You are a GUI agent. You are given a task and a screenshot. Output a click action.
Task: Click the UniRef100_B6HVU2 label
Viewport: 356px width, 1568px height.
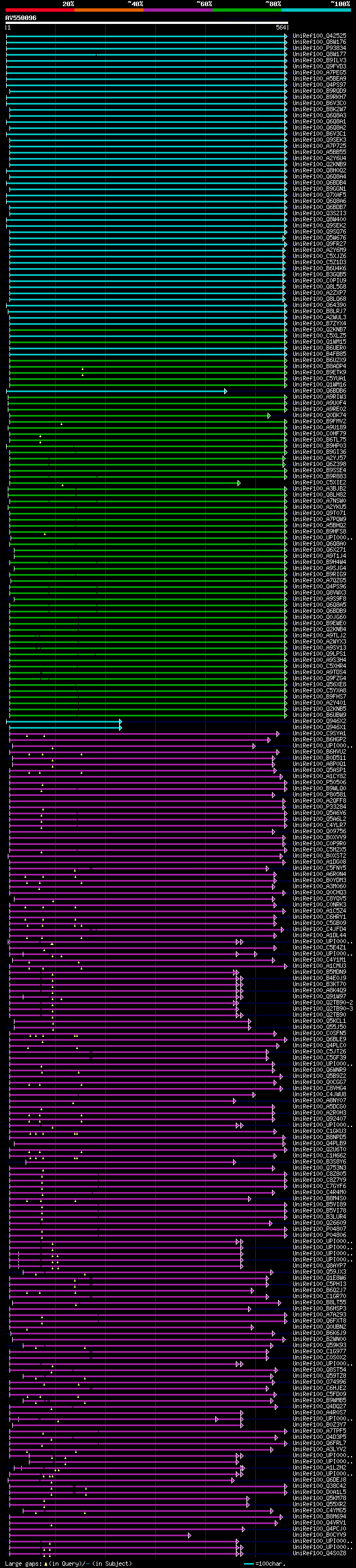coord(319,752)
